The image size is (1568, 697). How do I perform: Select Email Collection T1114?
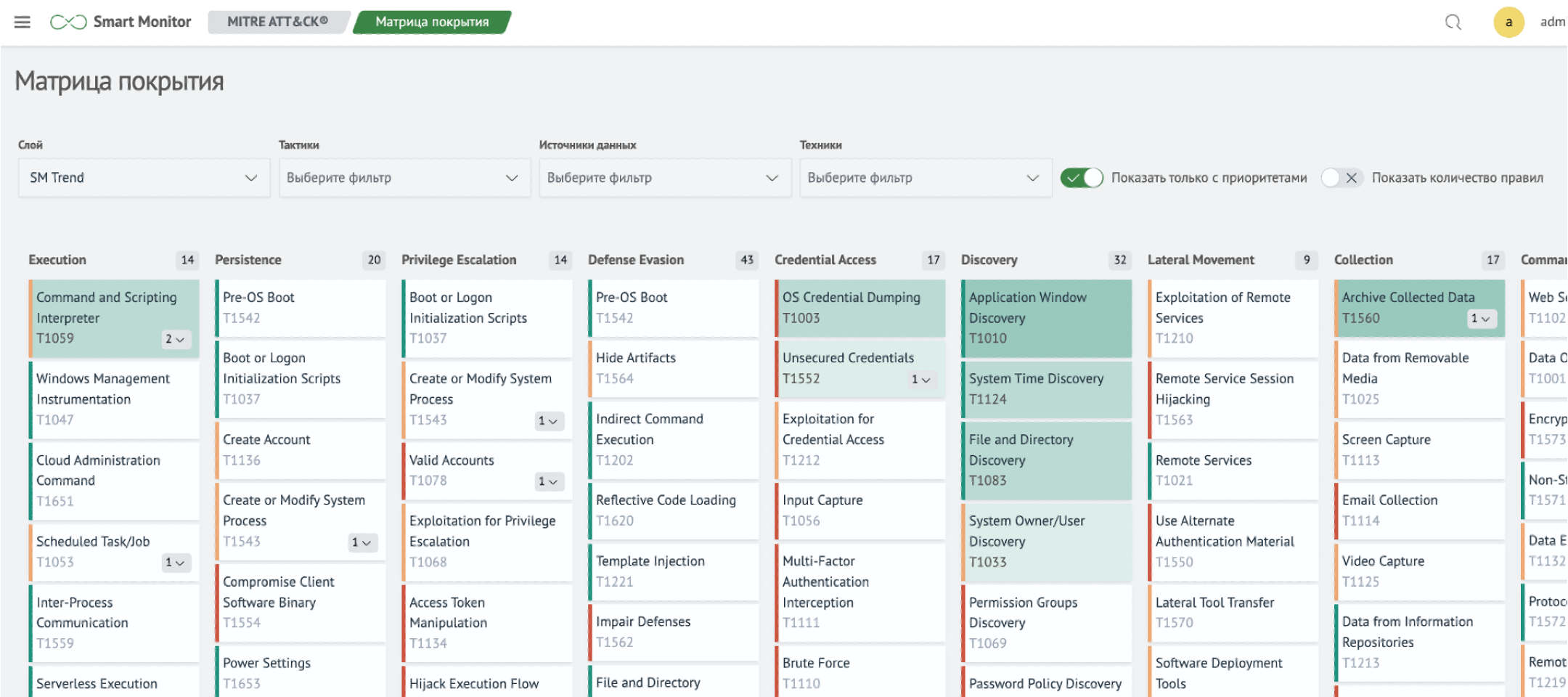[1420, 511]
